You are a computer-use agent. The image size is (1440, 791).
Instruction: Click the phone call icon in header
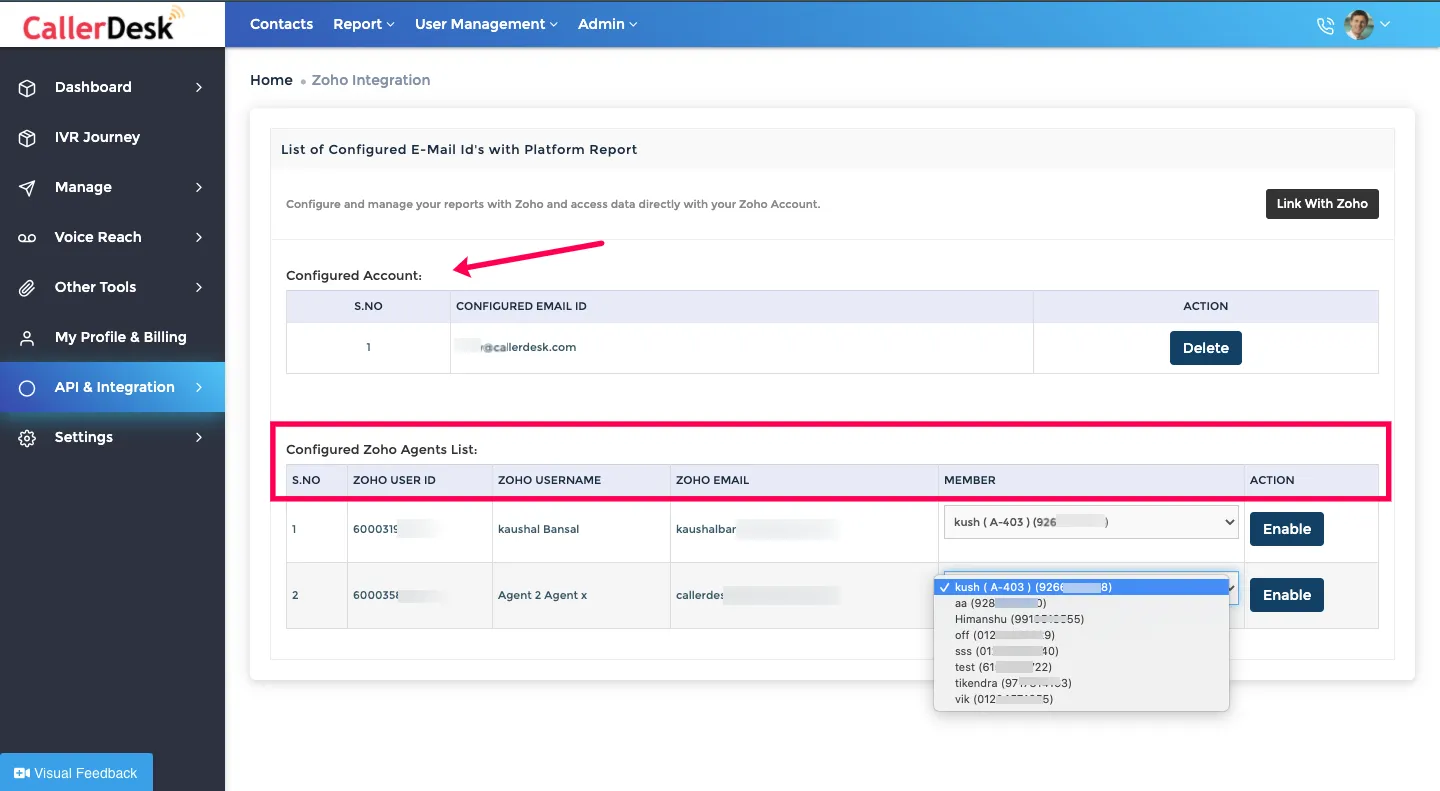click(x=1326, y=25)
